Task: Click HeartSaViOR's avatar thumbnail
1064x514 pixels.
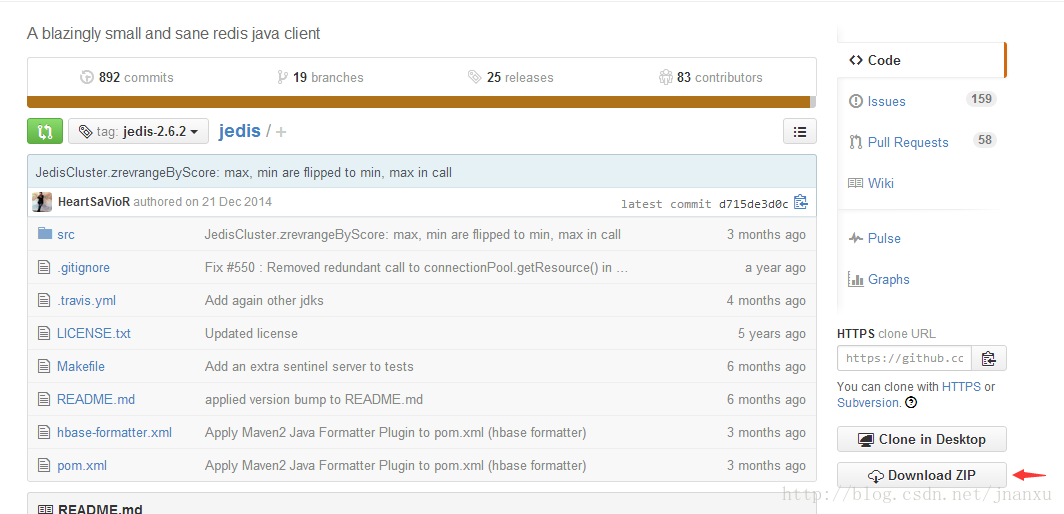Action: click(42, 202)
